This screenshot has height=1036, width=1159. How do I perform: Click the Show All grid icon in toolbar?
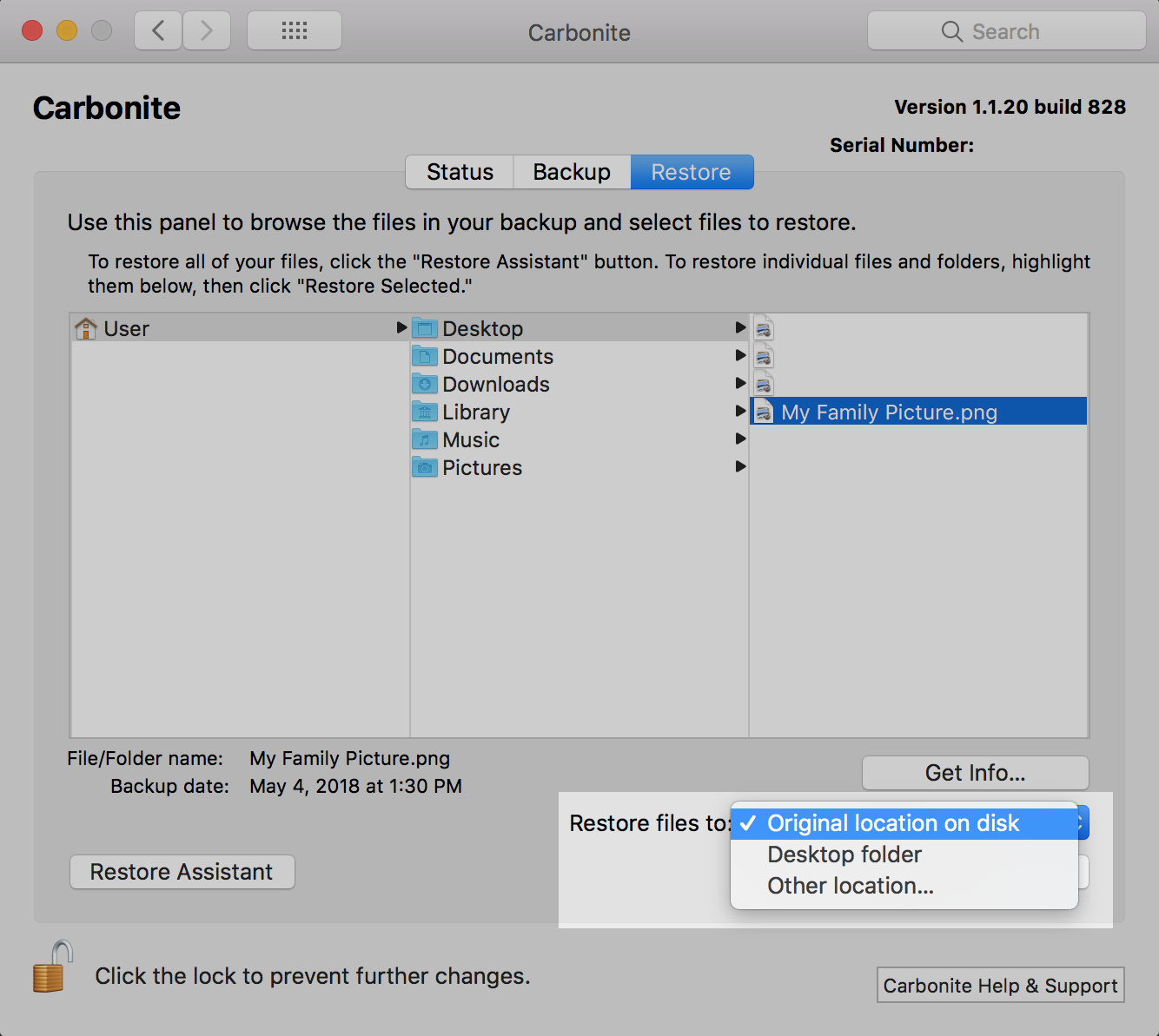tap(294, 30)
